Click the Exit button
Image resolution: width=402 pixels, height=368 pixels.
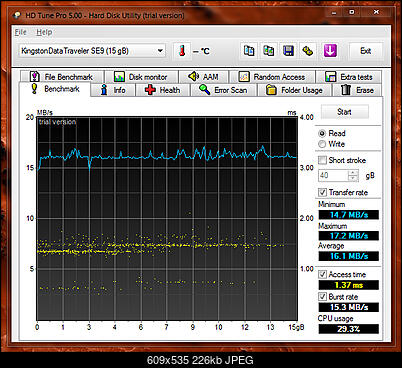coord(366,51)
